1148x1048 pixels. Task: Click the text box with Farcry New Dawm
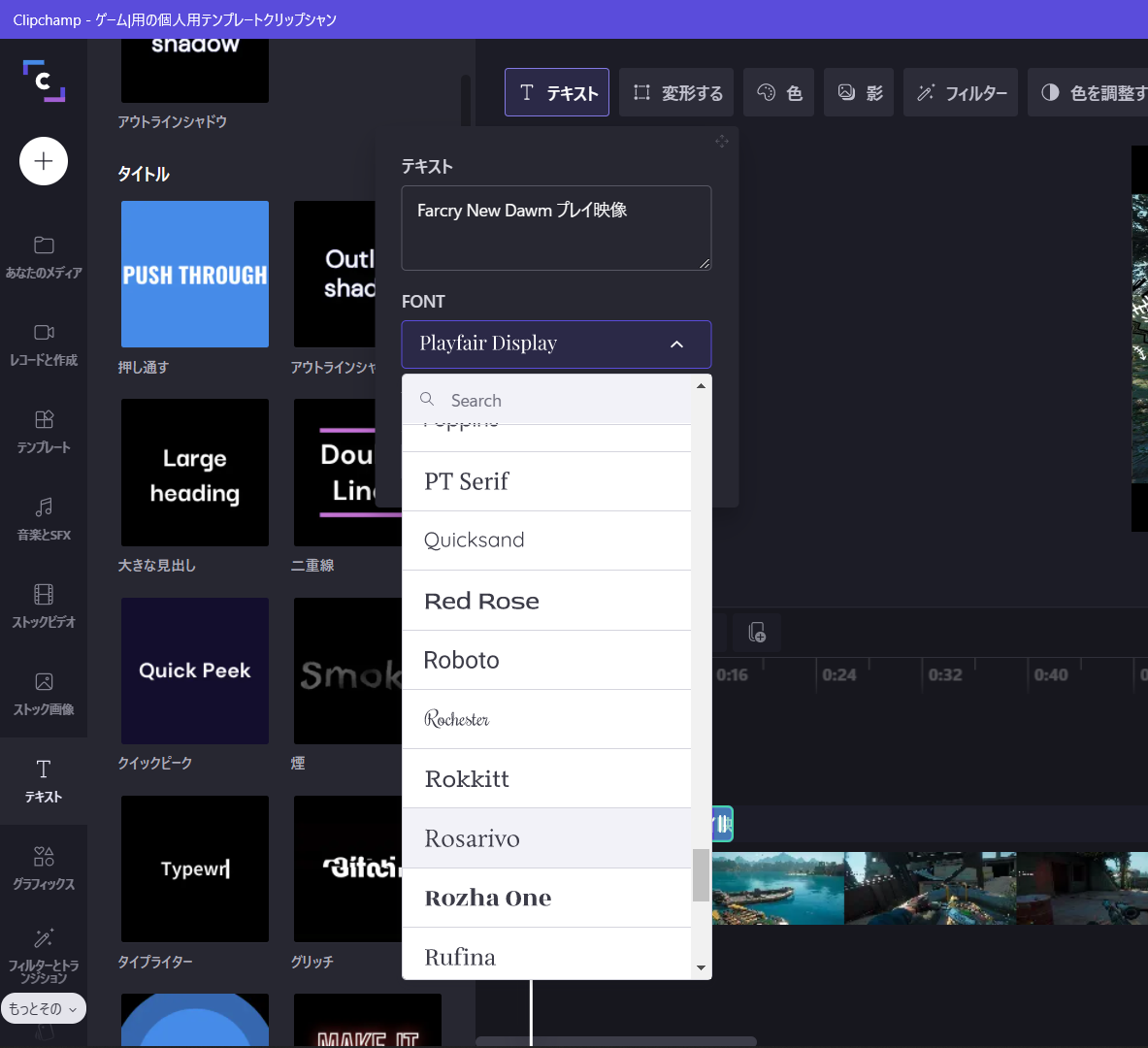pyautogui.click(x=556, y=228)
